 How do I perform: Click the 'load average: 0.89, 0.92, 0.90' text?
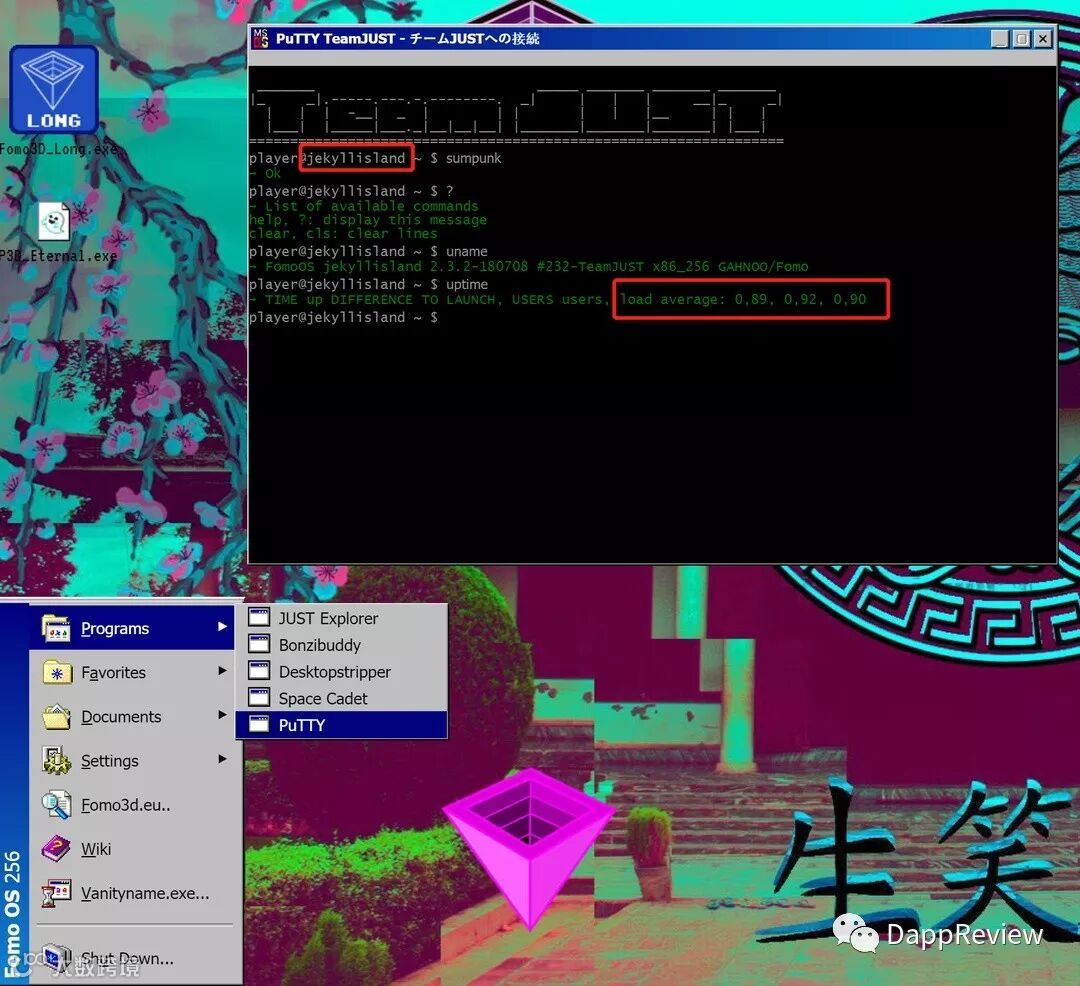pyautogui.click(x=742, y=299)
